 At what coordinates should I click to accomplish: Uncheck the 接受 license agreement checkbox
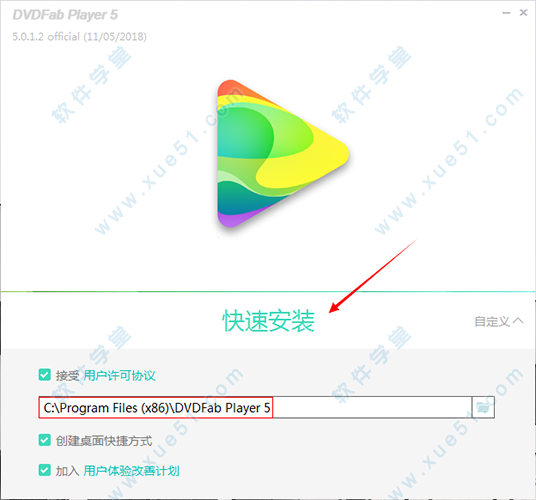pos(45,375)
